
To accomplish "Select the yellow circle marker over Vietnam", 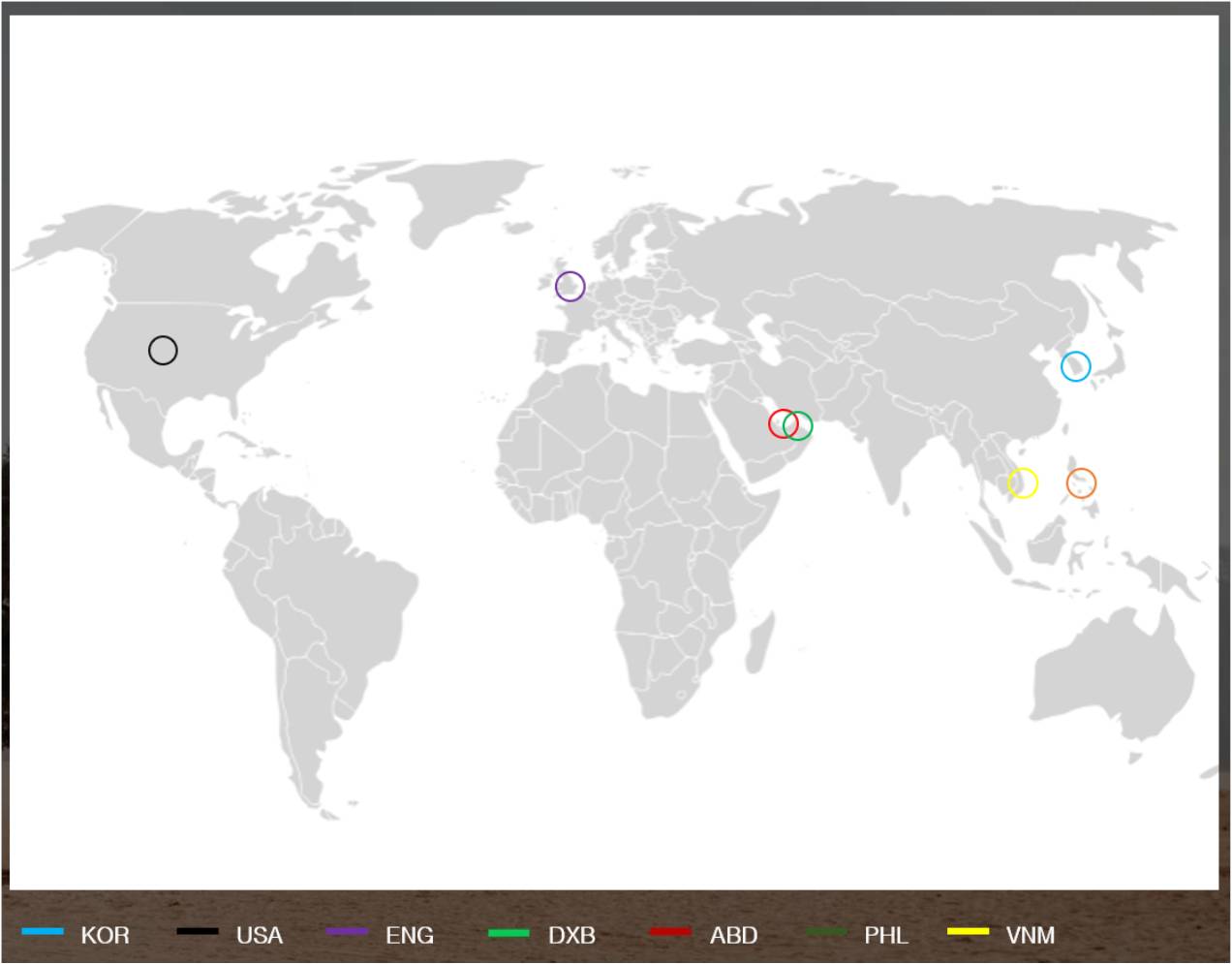I will (1023, 482).
